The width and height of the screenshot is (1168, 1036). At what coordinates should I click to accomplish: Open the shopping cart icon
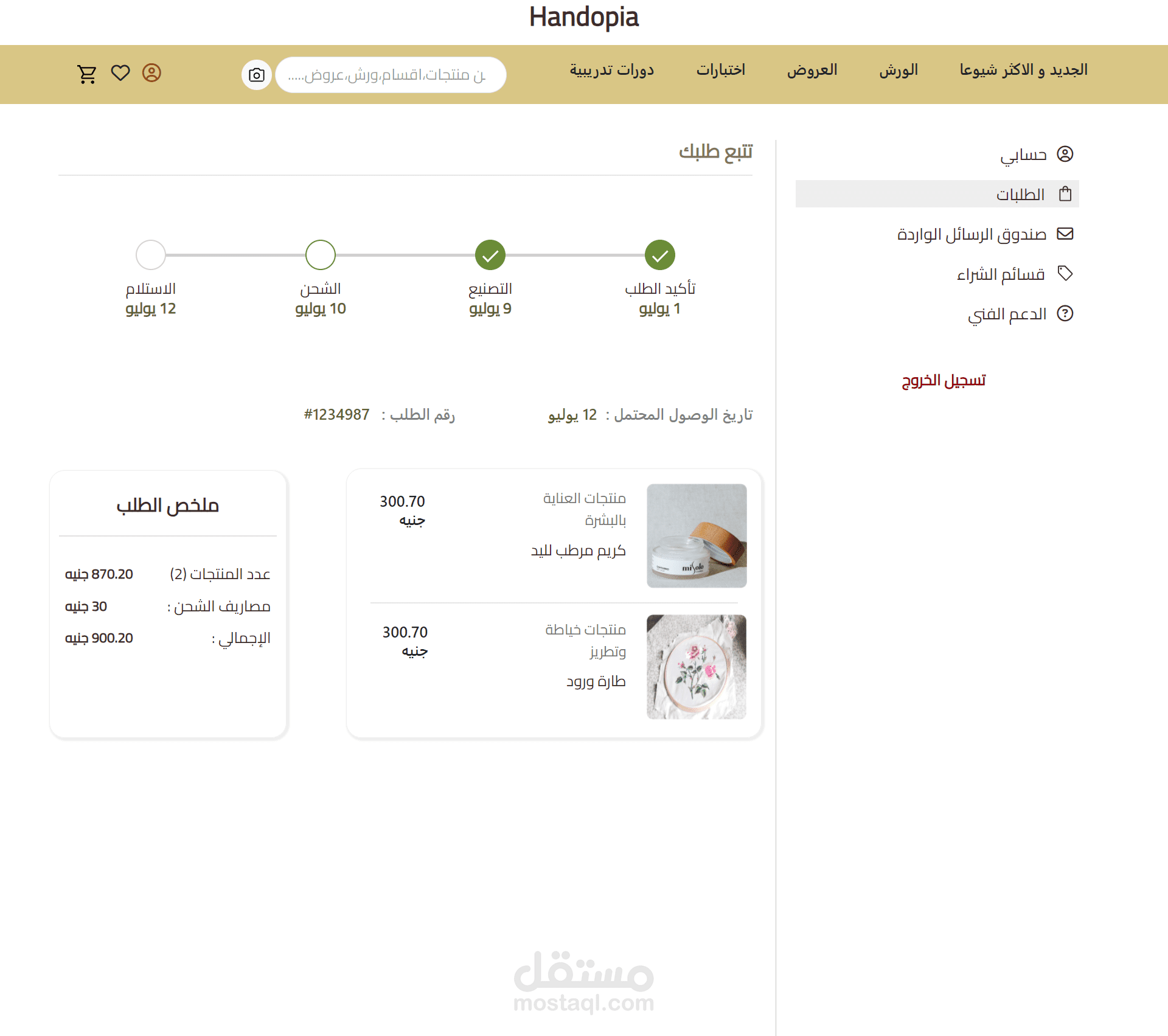[x=87, y=74]
